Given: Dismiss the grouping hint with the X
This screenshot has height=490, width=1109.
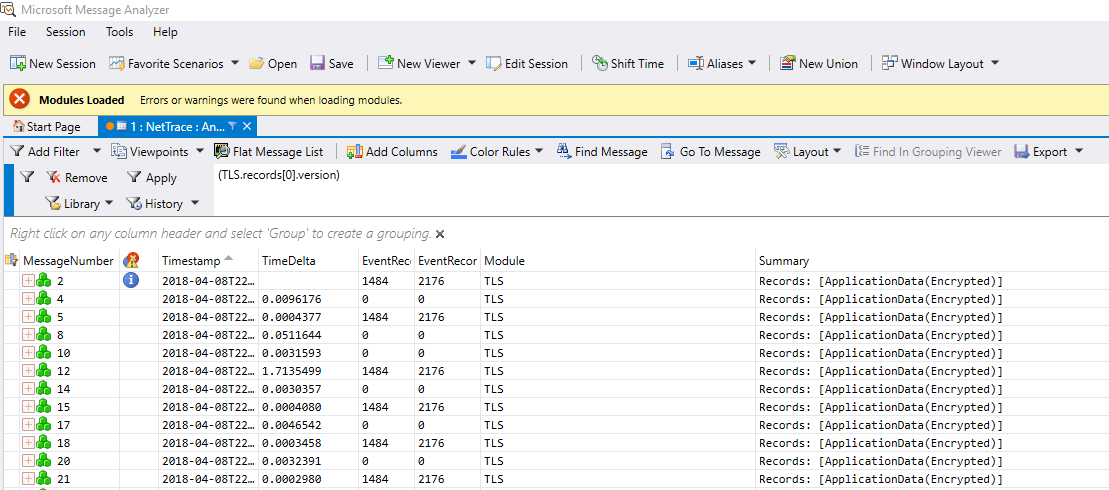Looking at the screenshot, I should (440, 234).
